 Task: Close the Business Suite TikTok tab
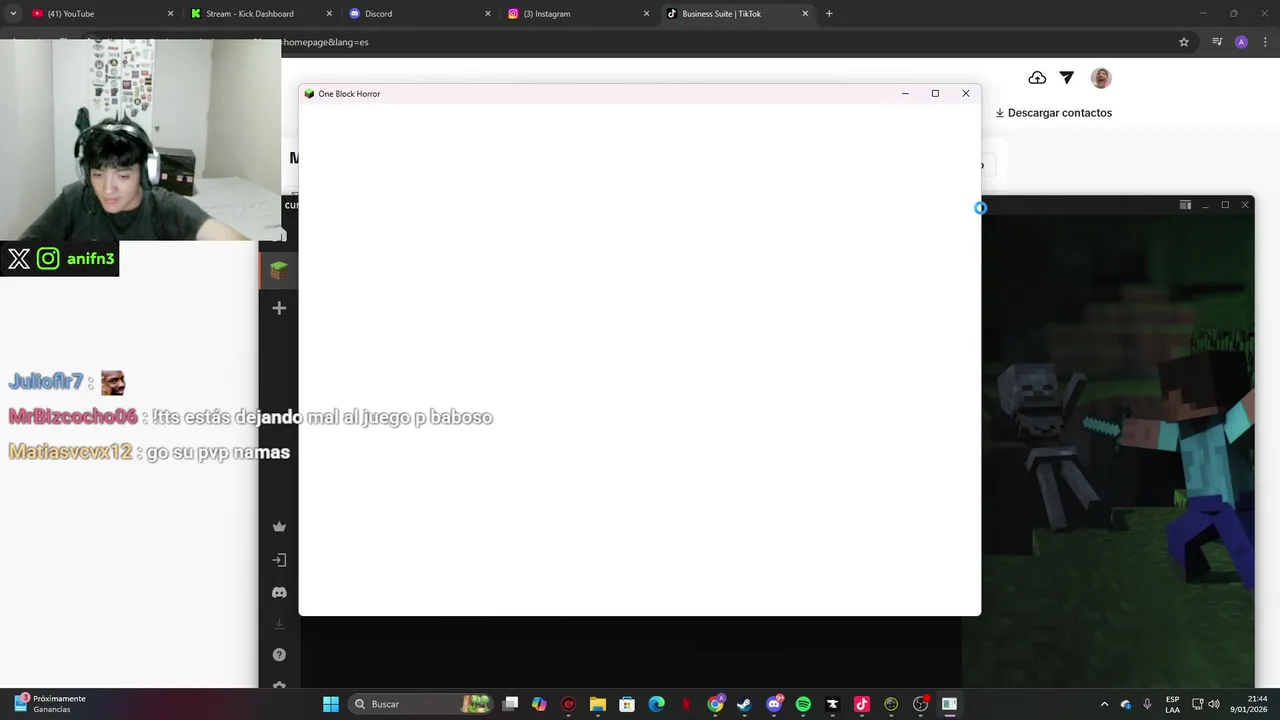[x=805, y=14]
